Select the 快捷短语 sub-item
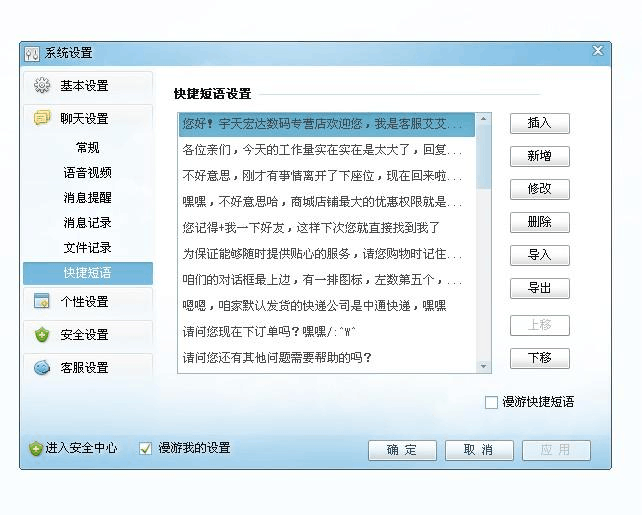Screen dimensions: 642x515 [88, 273]
